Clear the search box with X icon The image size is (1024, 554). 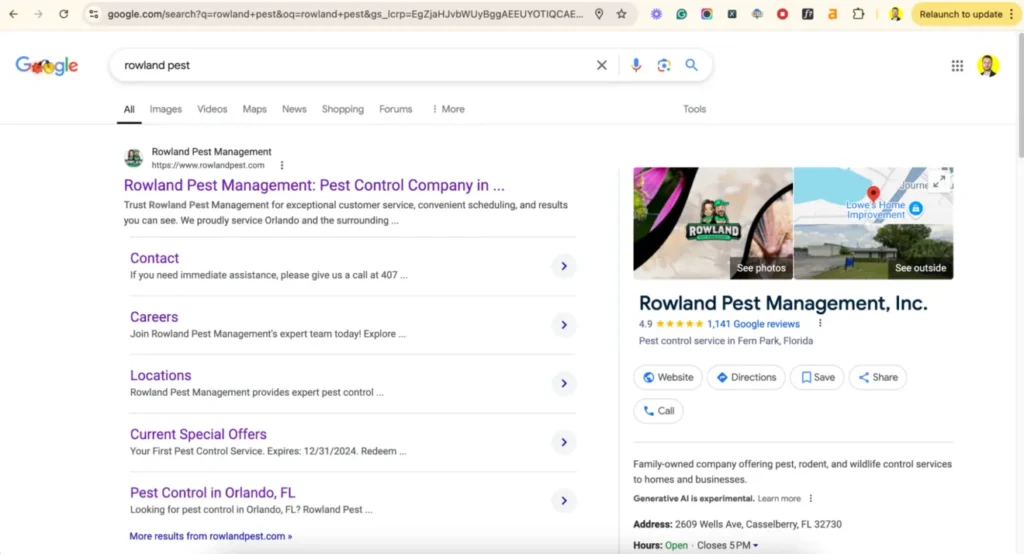(x=602, y=65)
